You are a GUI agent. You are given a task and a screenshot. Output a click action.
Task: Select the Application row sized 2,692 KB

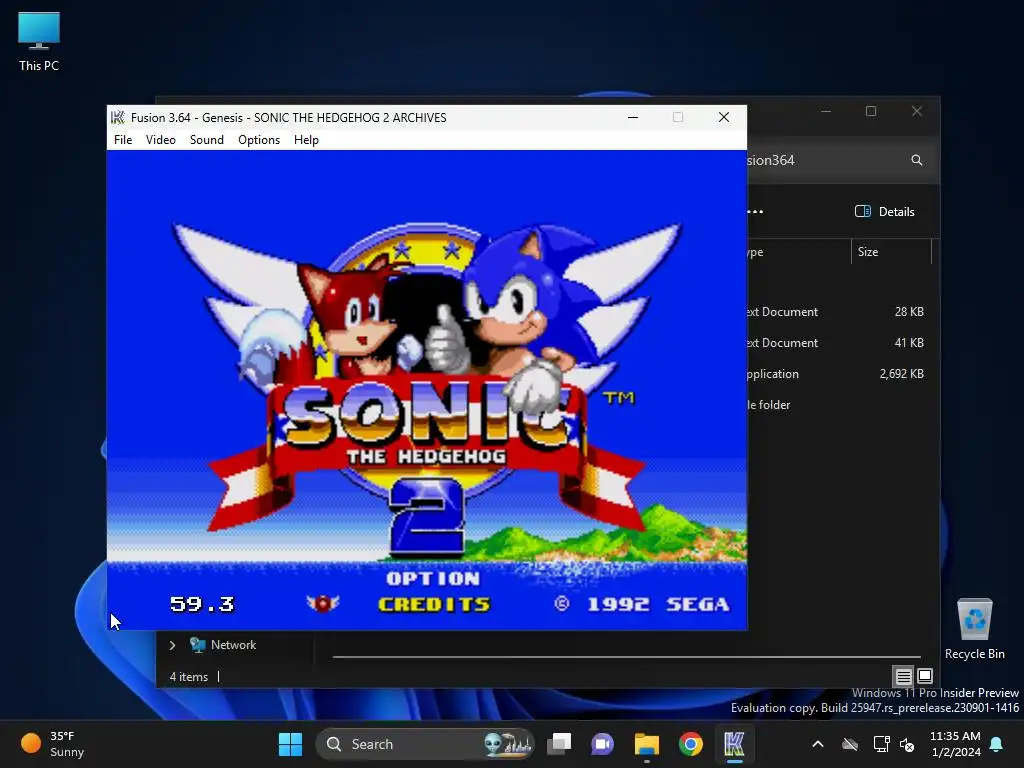click(839, 374)
